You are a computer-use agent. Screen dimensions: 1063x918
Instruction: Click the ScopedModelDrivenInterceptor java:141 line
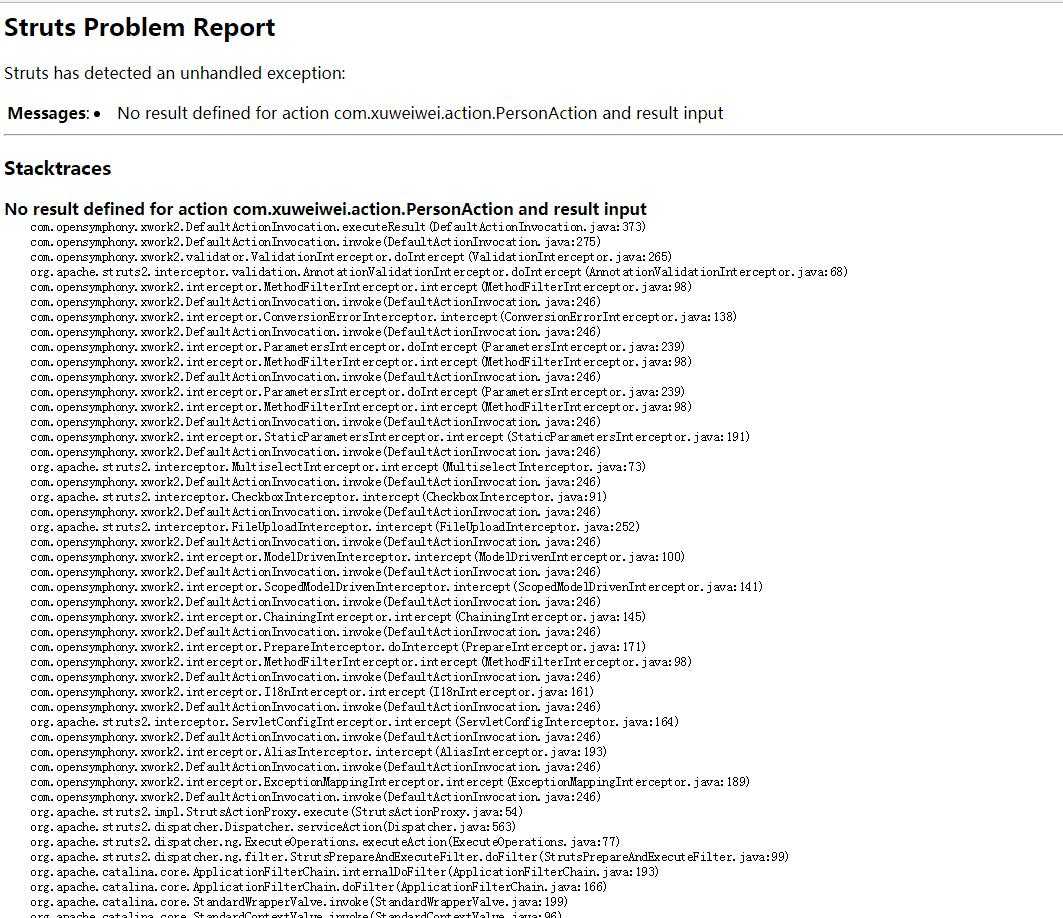click(x=396, y=587)
